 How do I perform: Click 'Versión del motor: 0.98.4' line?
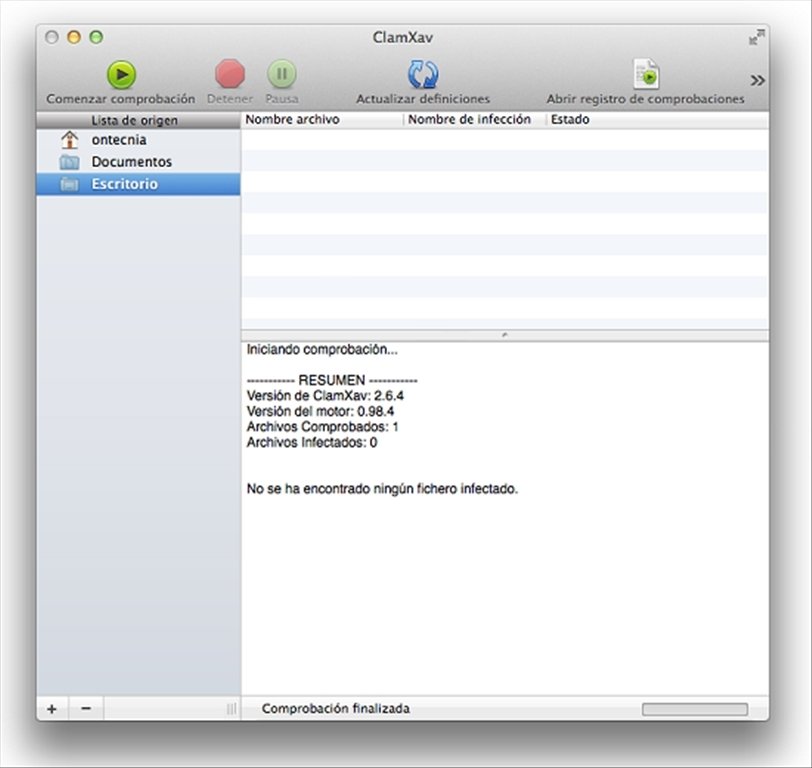point(320,411)
